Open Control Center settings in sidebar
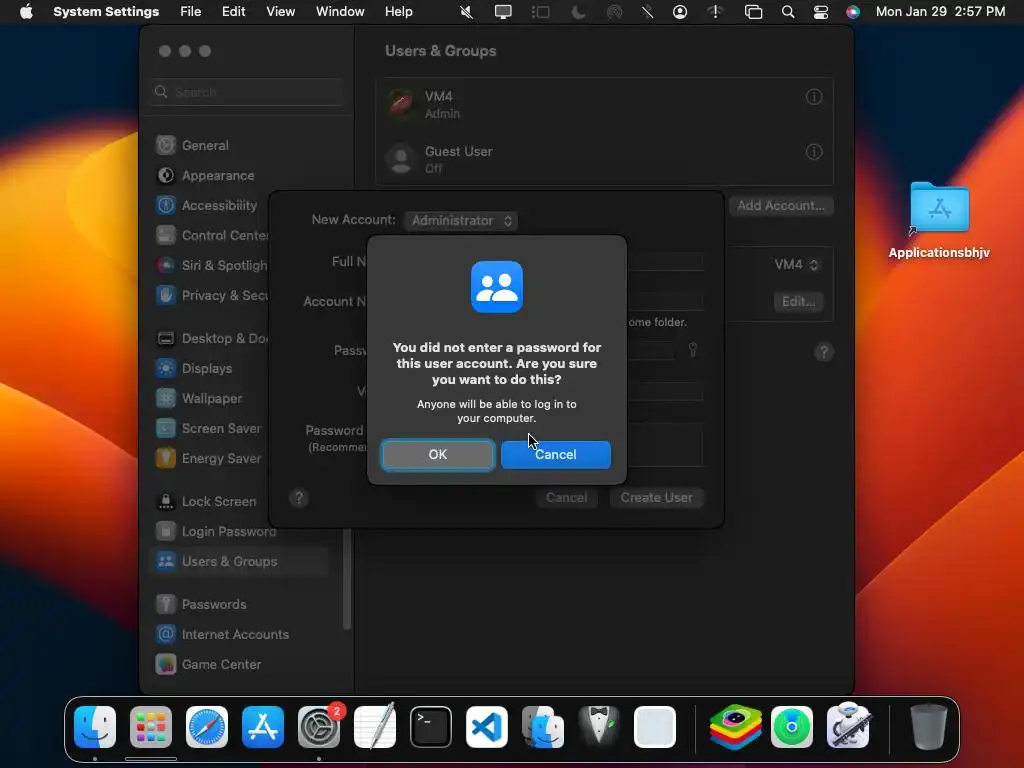The image size is (1024, 768). click(x=210, y=235)
